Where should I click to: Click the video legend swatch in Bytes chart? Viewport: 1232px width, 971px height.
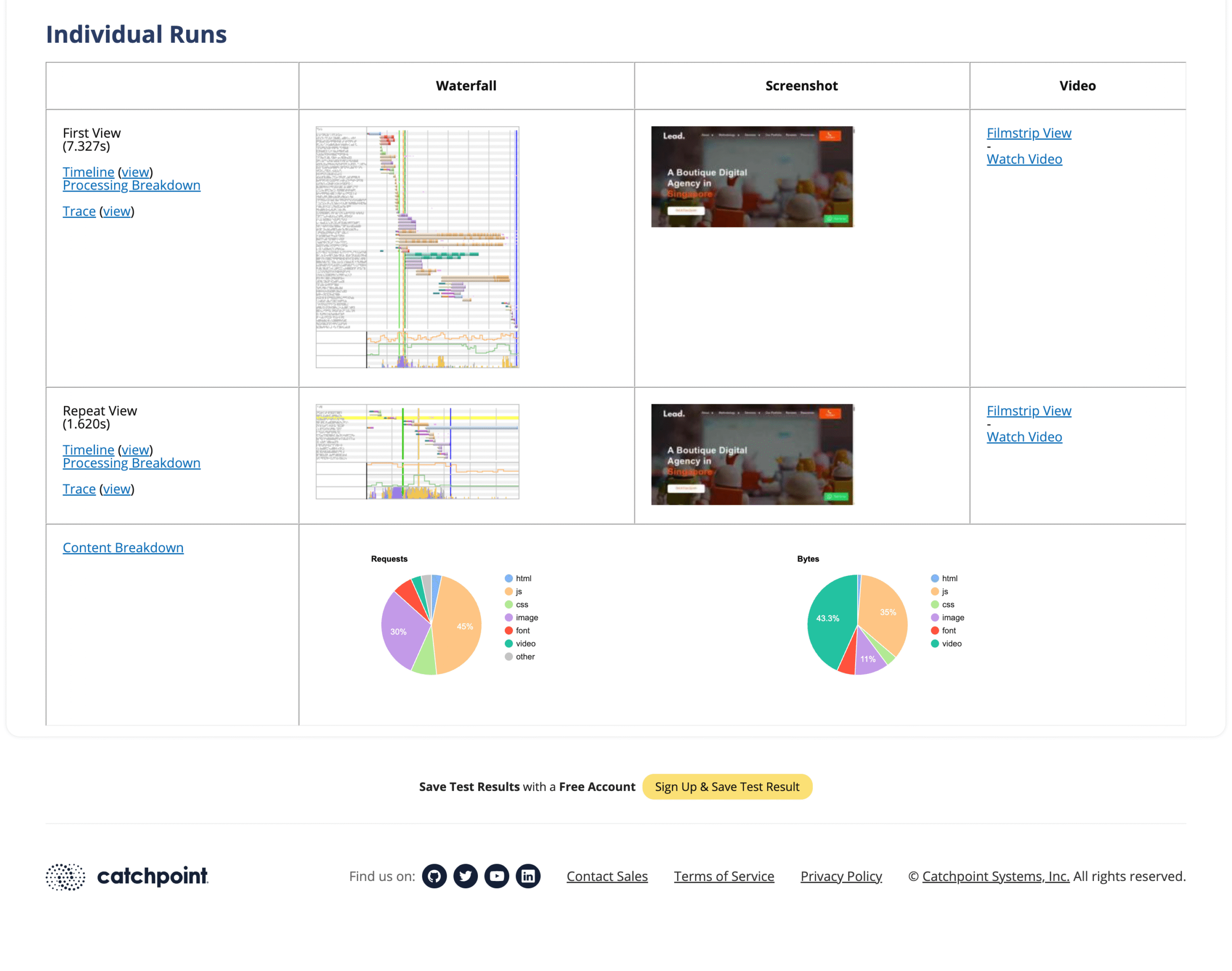click(935, 643)
